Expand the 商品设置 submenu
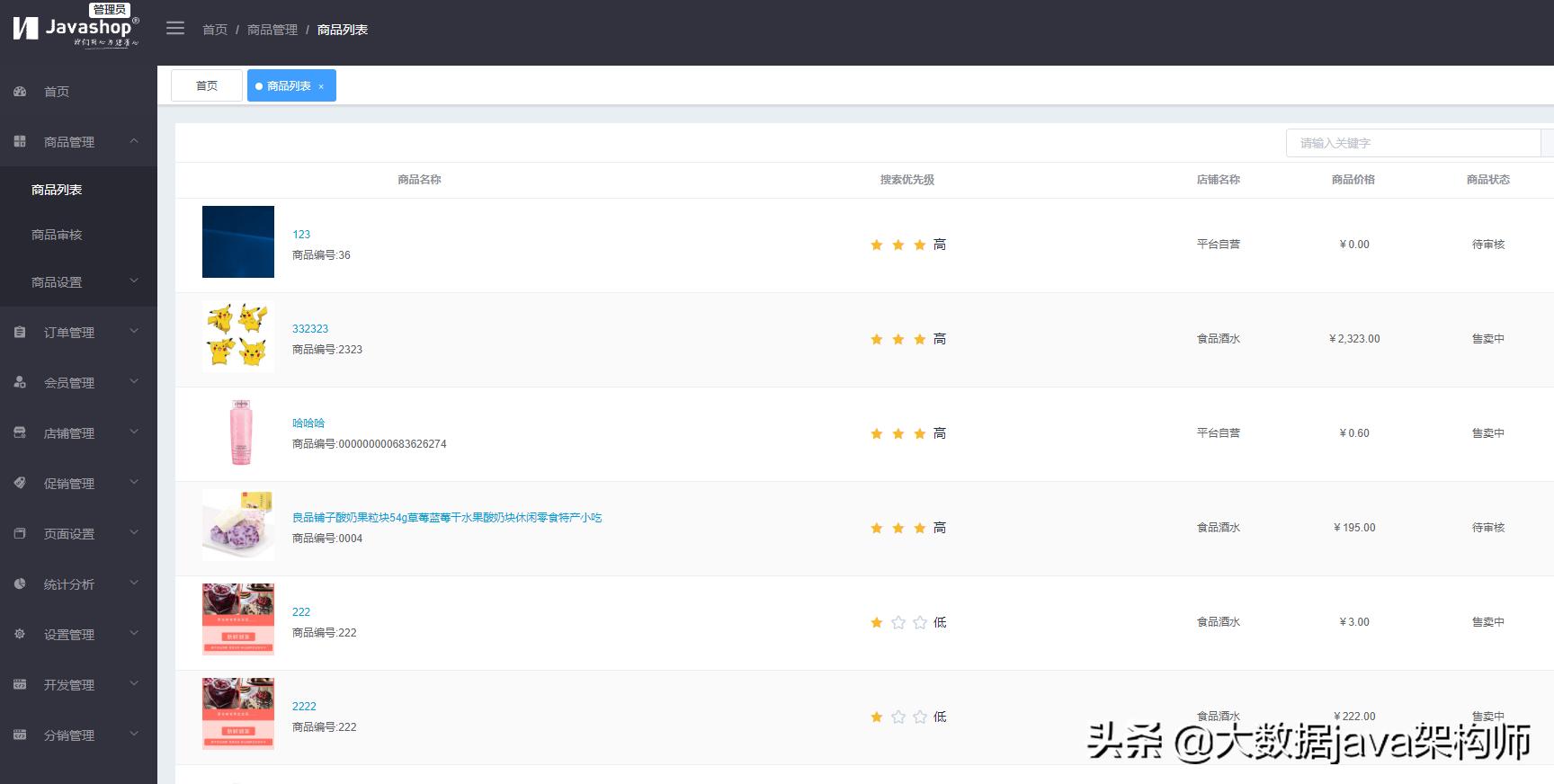Viewport: 1554px width, 784px height. click(134, 281)
